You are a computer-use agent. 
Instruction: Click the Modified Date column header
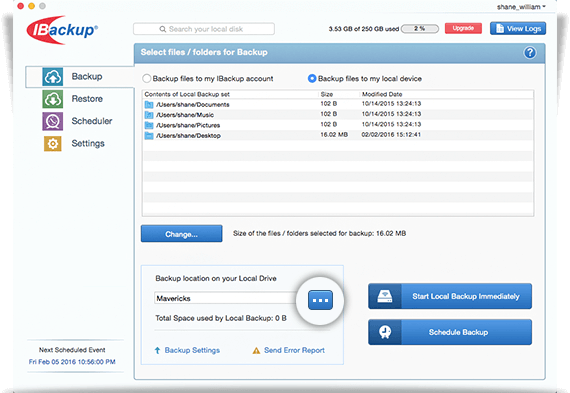382,94
